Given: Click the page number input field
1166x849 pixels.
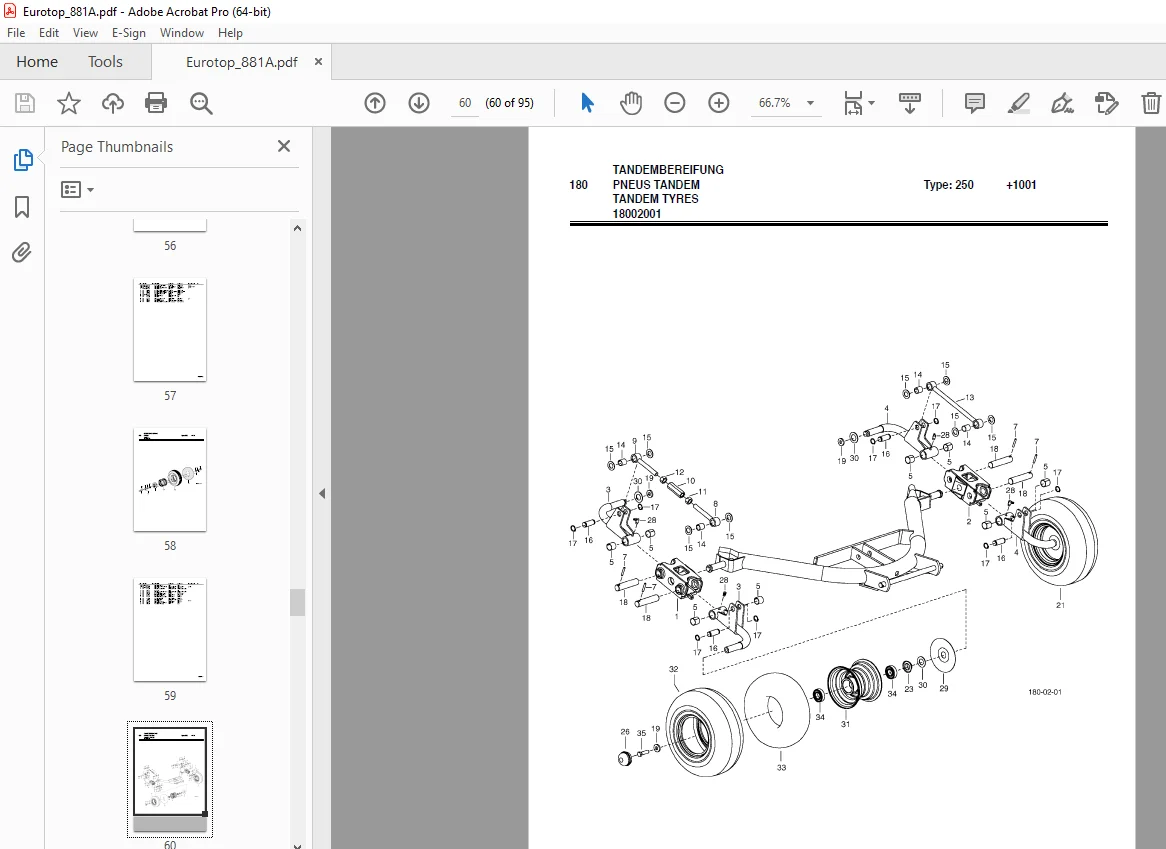Looking at the screenshot, I should pyautogui.click(x=465, y=103).
